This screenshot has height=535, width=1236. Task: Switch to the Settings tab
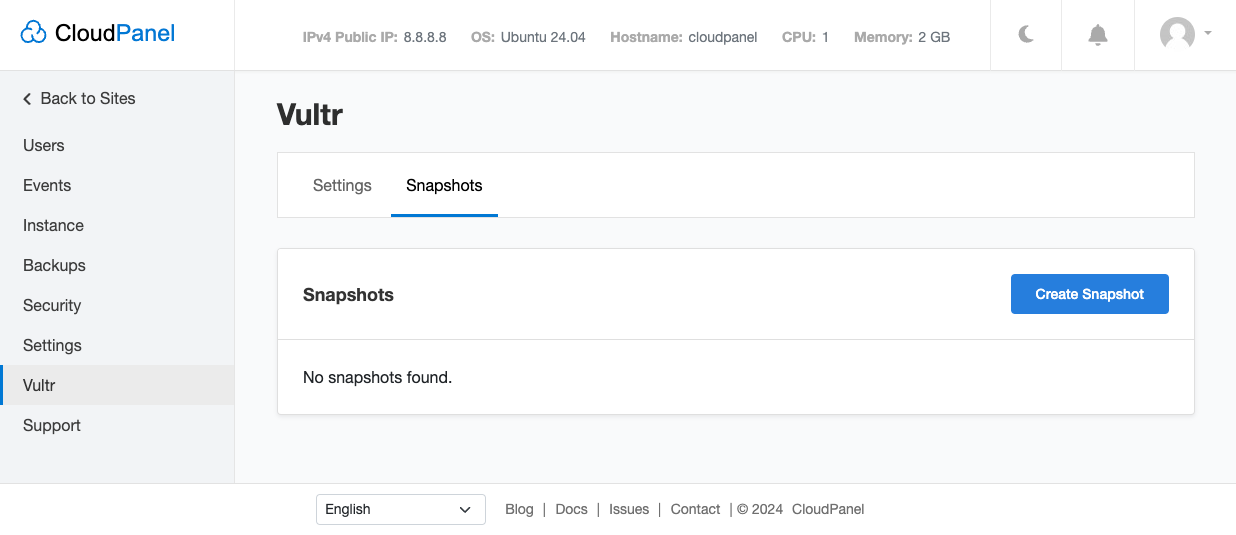pyautogui.click(x=342, y=186)
